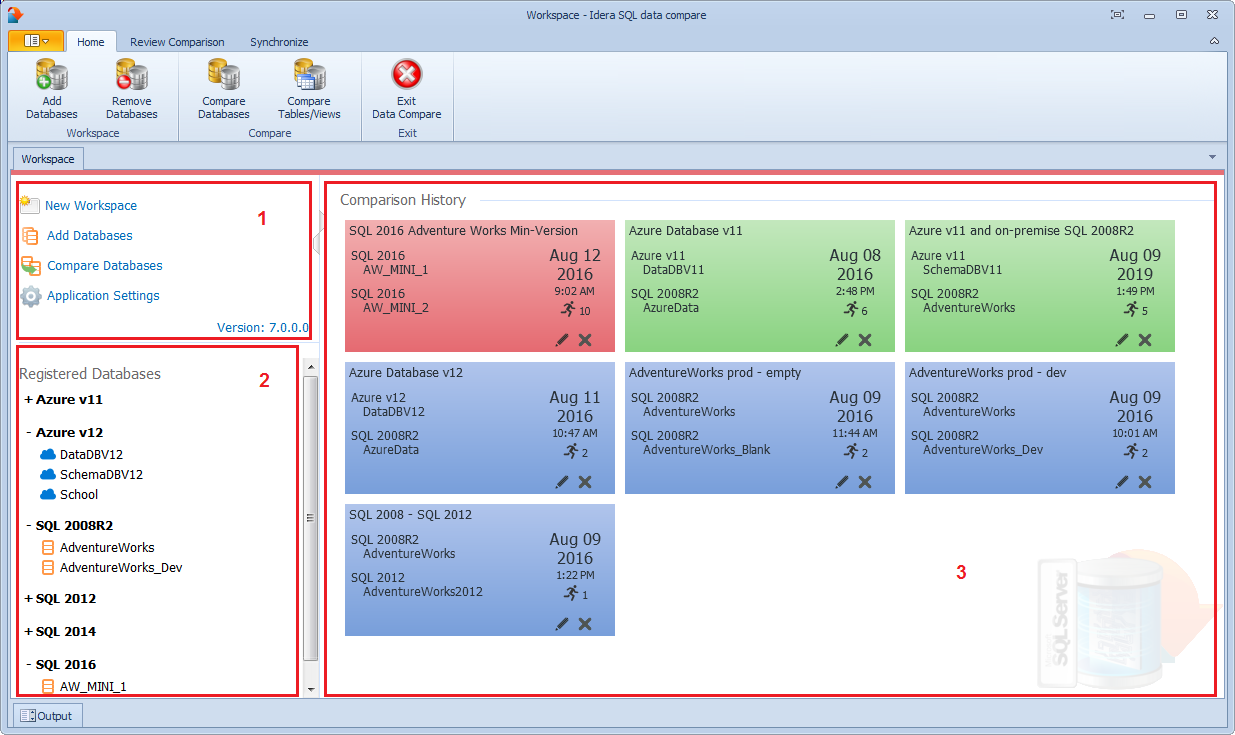Expand the SQL 2014 database group

[28, 632]
